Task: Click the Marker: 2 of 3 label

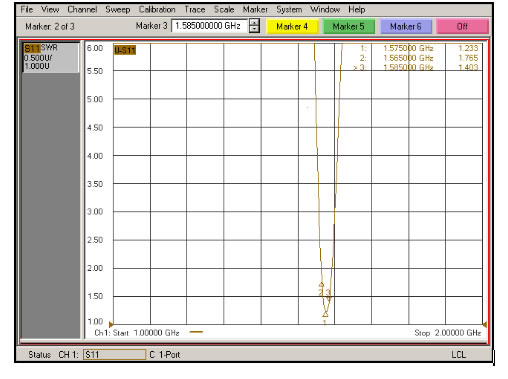Action: point(50,26)
